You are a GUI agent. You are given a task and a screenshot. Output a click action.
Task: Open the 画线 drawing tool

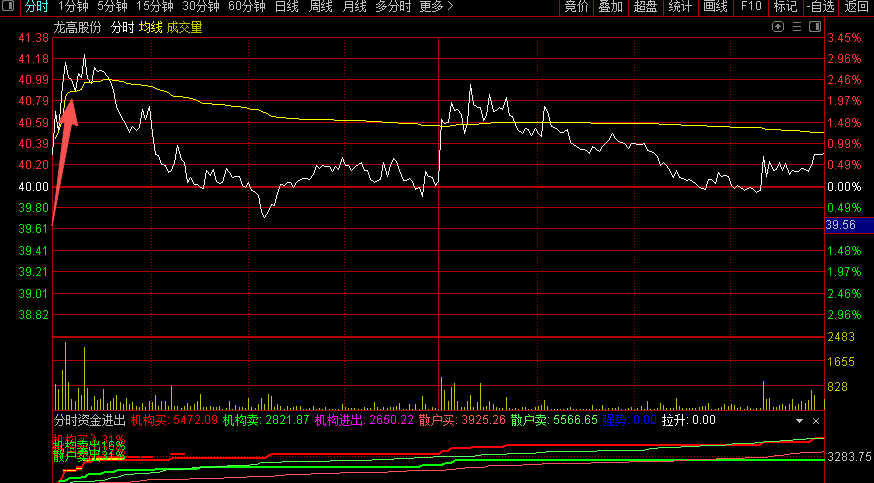coord(715,7)
